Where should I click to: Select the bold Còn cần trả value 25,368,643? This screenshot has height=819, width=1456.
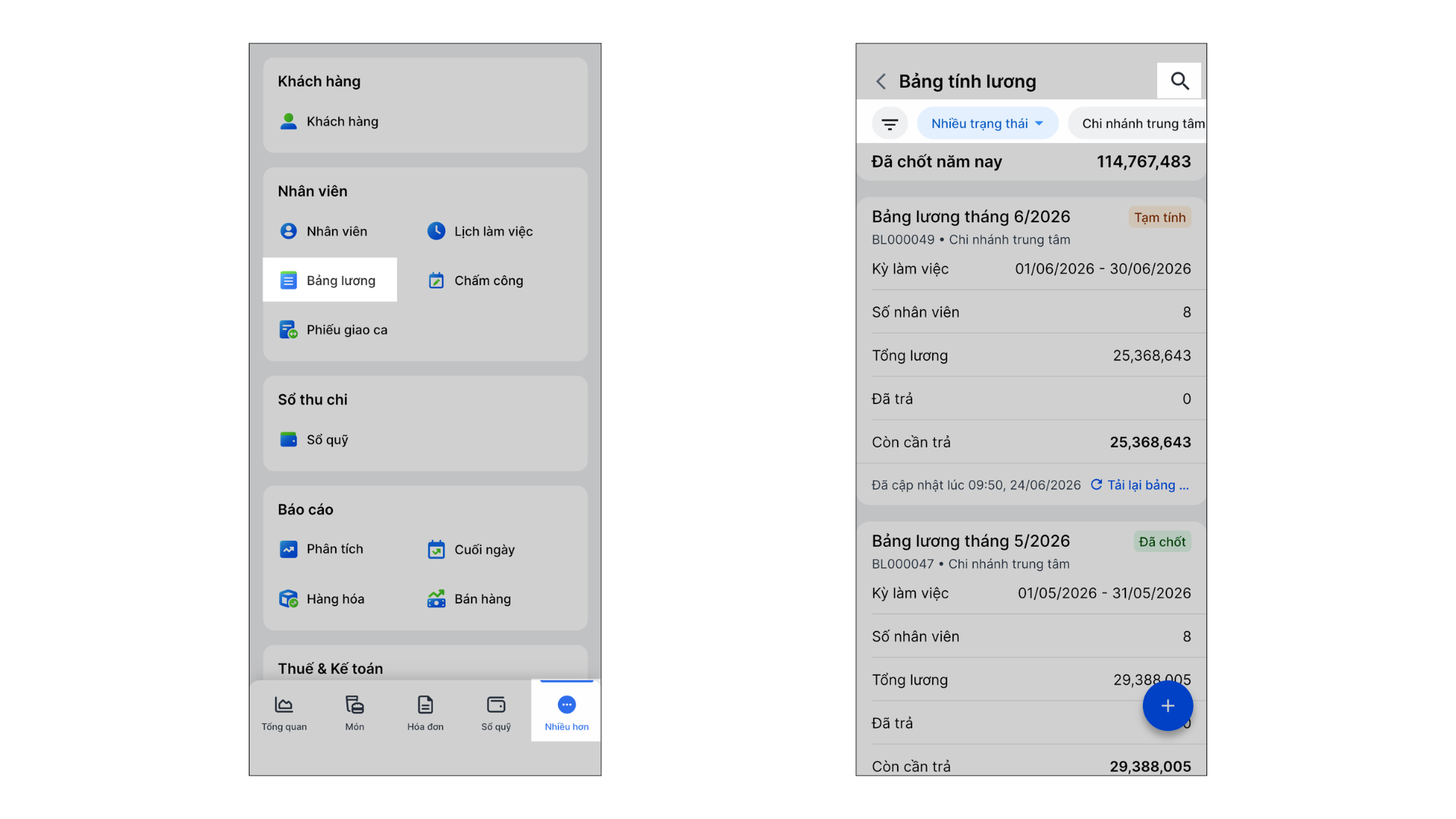click(x=1150, y=443)
